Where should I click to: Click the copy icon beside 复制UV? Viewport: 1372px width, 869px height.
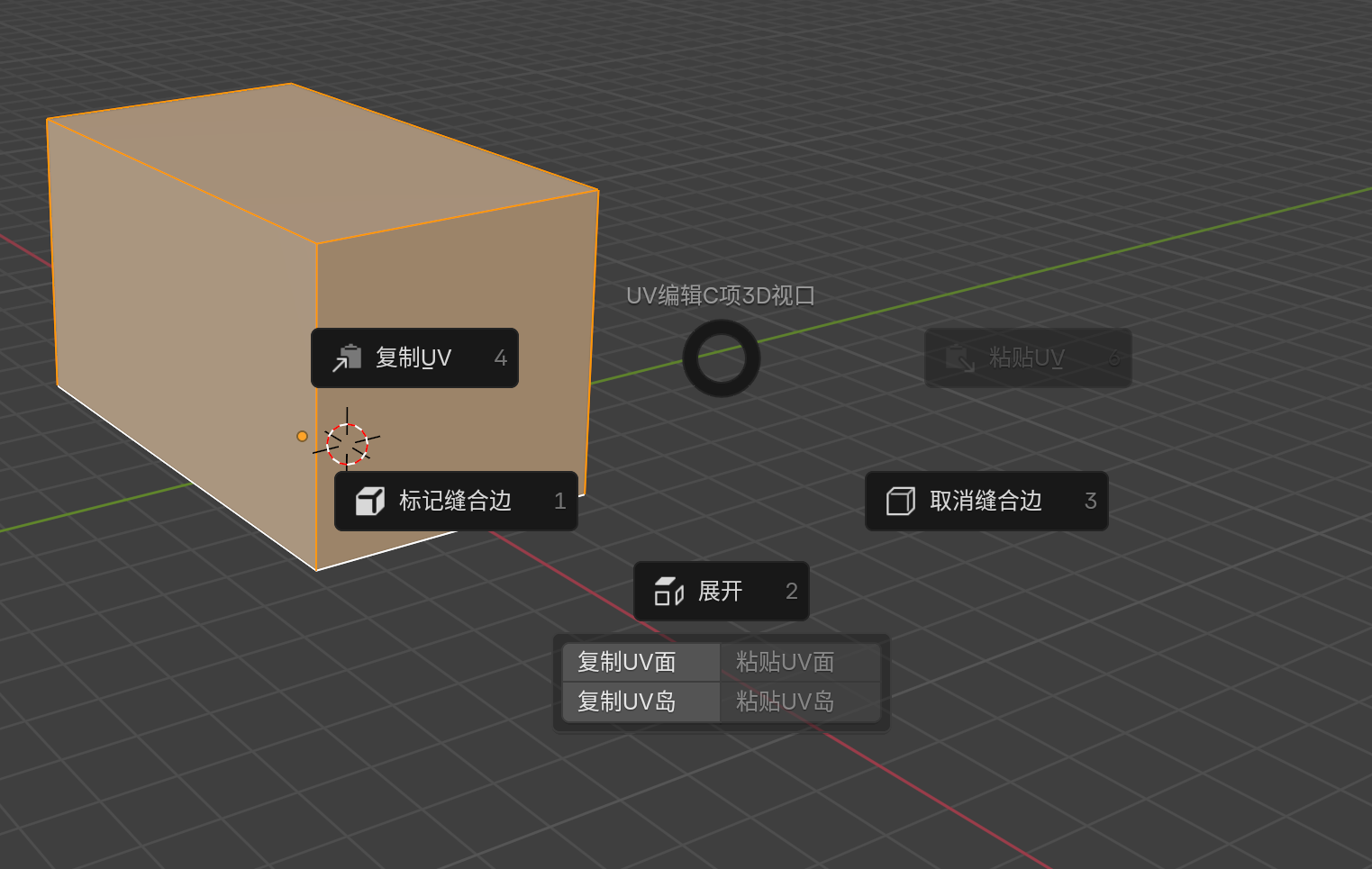click(347, 358)
